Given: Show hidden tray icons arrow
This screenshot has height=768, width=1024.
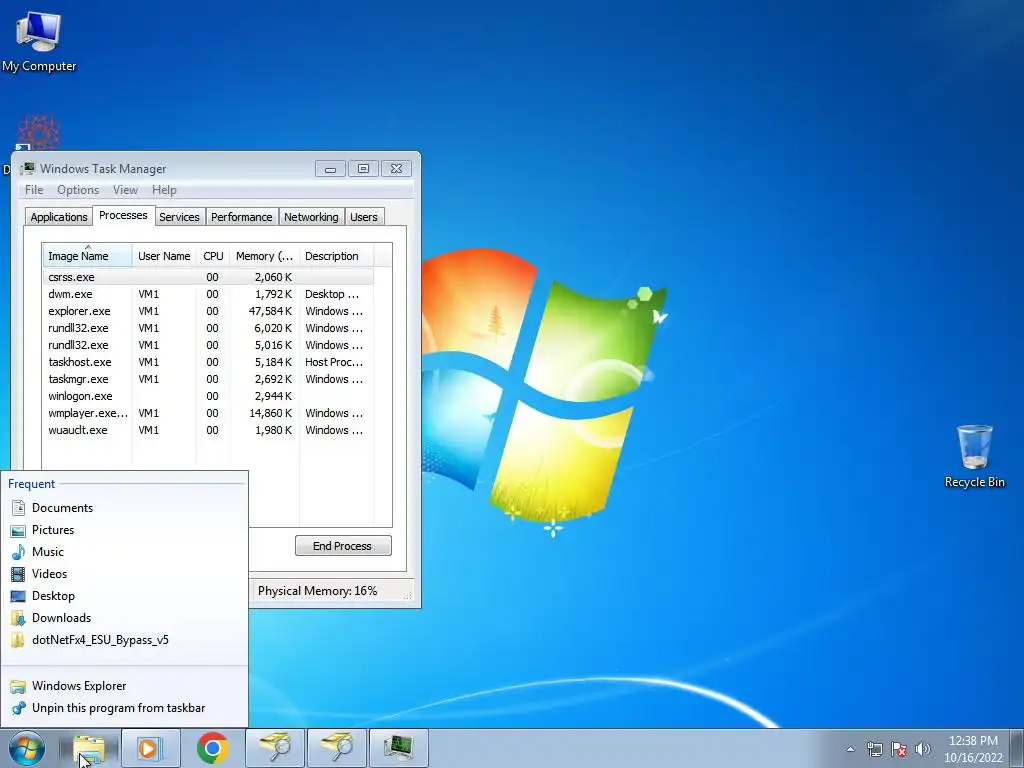Looking at the screenshot, I should tap(850, 749).
